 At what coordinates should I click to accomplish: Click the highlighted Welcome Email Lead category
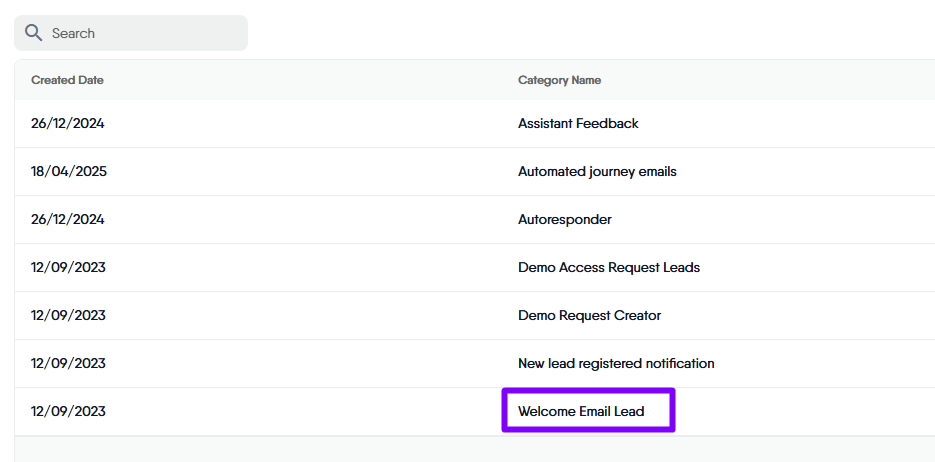tap(581, 411)
